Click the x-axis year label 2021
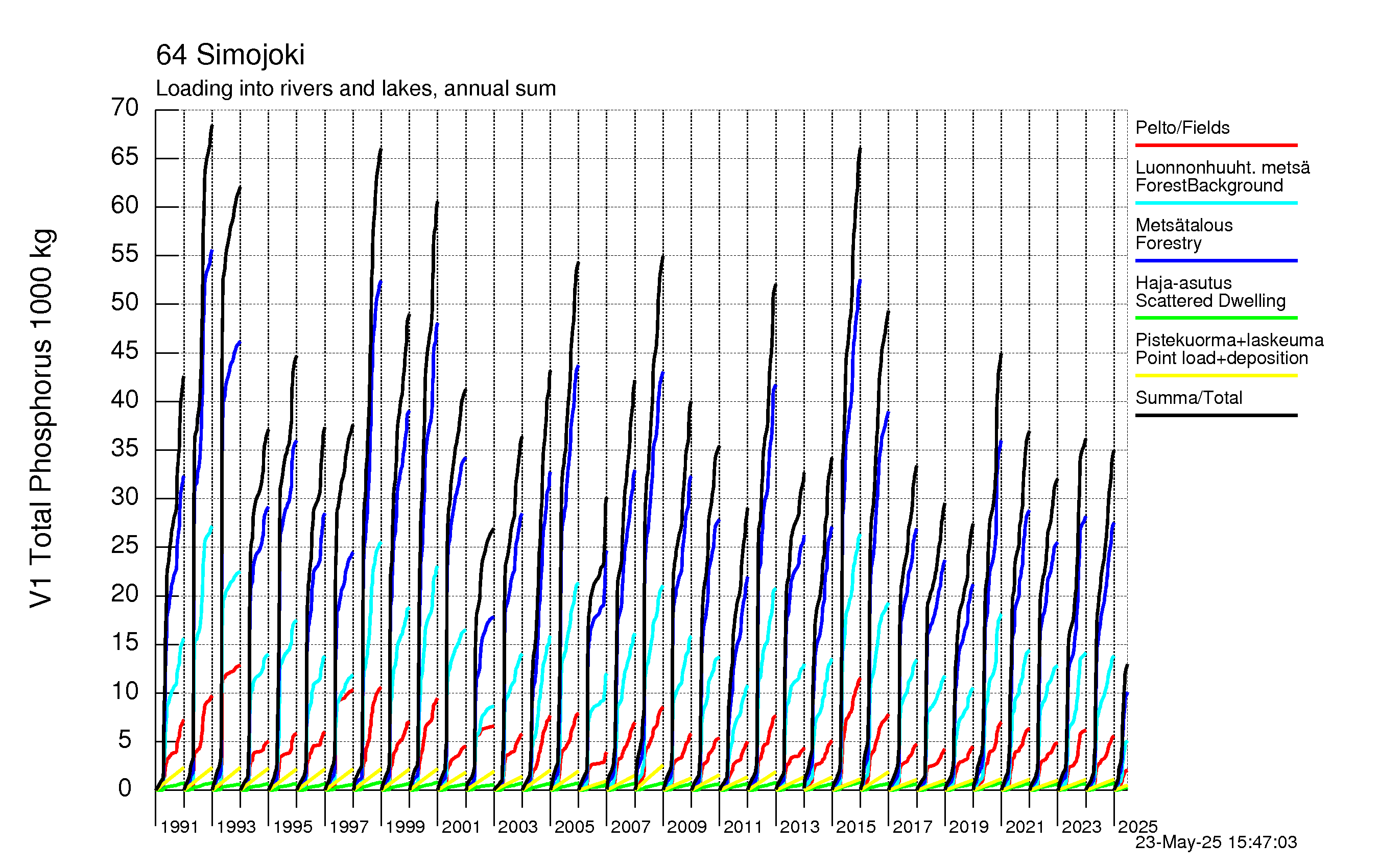 1025,827
